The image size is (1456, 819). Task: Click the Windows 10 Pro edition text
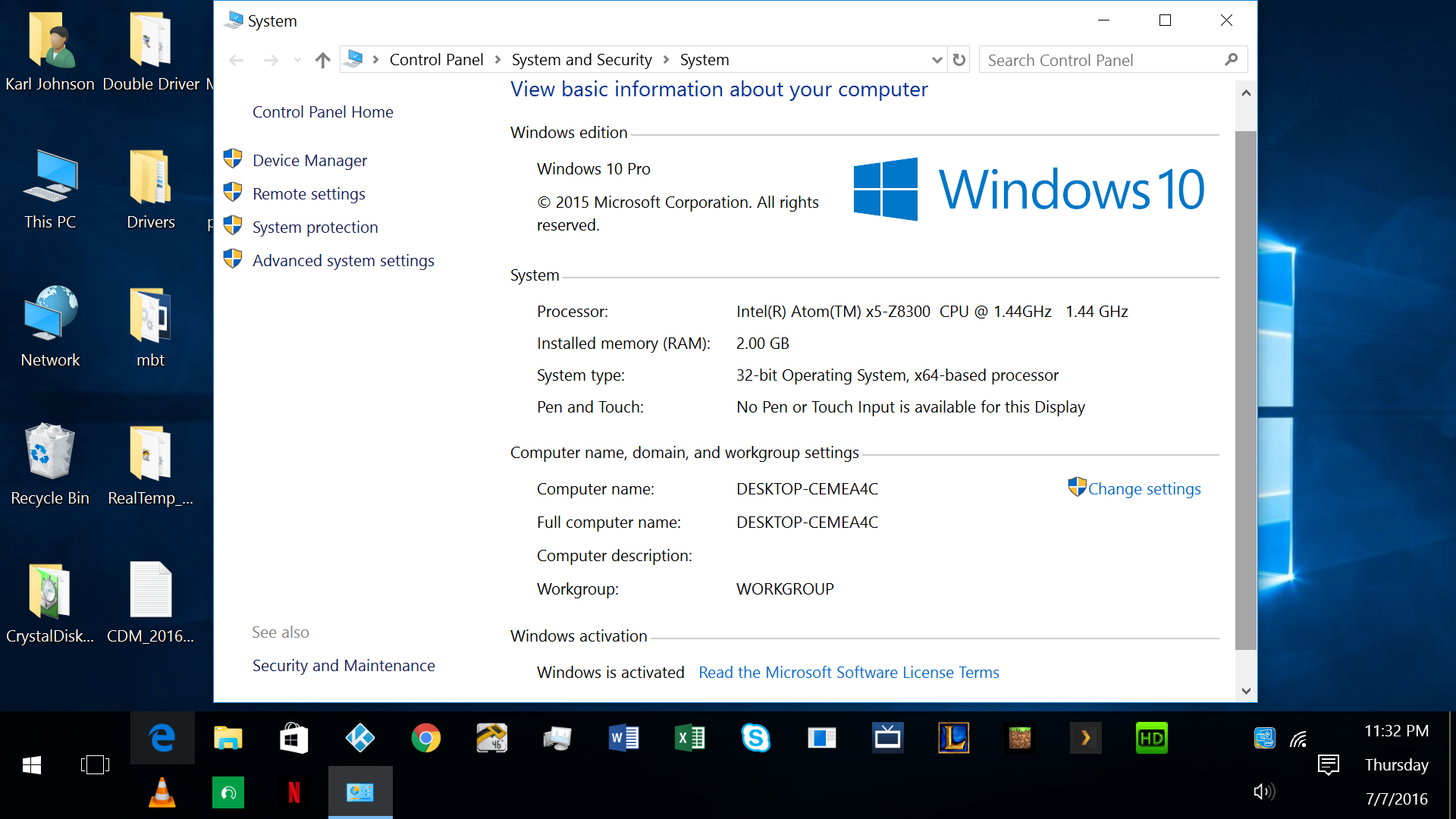coord(594,169)
